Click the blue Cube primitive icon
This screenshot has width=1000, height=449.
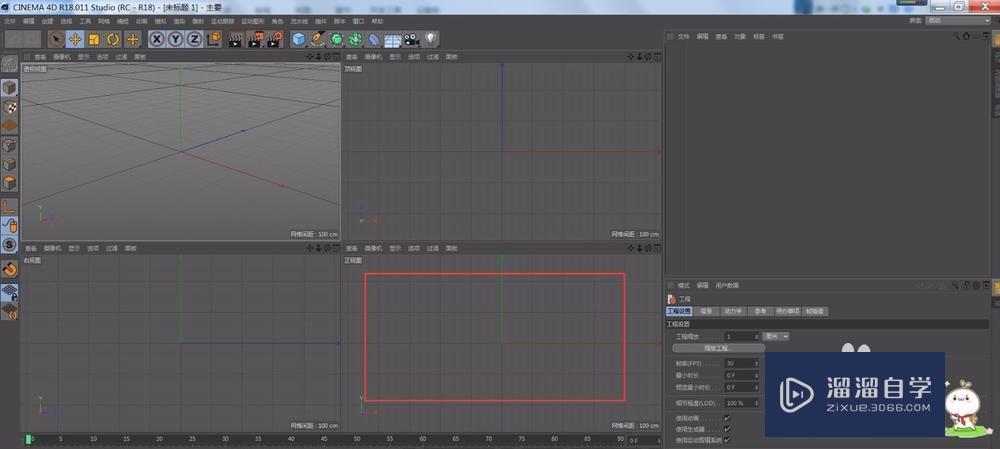point(298,40)
